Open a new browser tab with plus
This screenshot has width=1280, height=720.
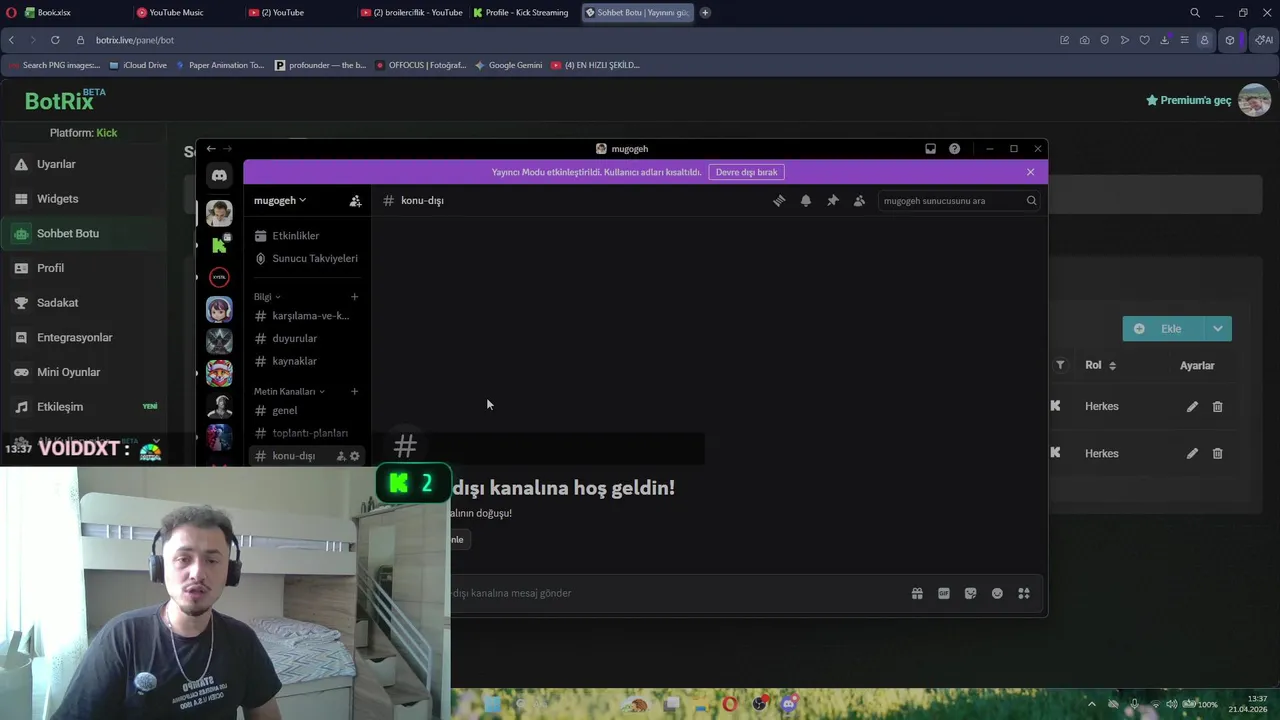click(x=705, y=13)
